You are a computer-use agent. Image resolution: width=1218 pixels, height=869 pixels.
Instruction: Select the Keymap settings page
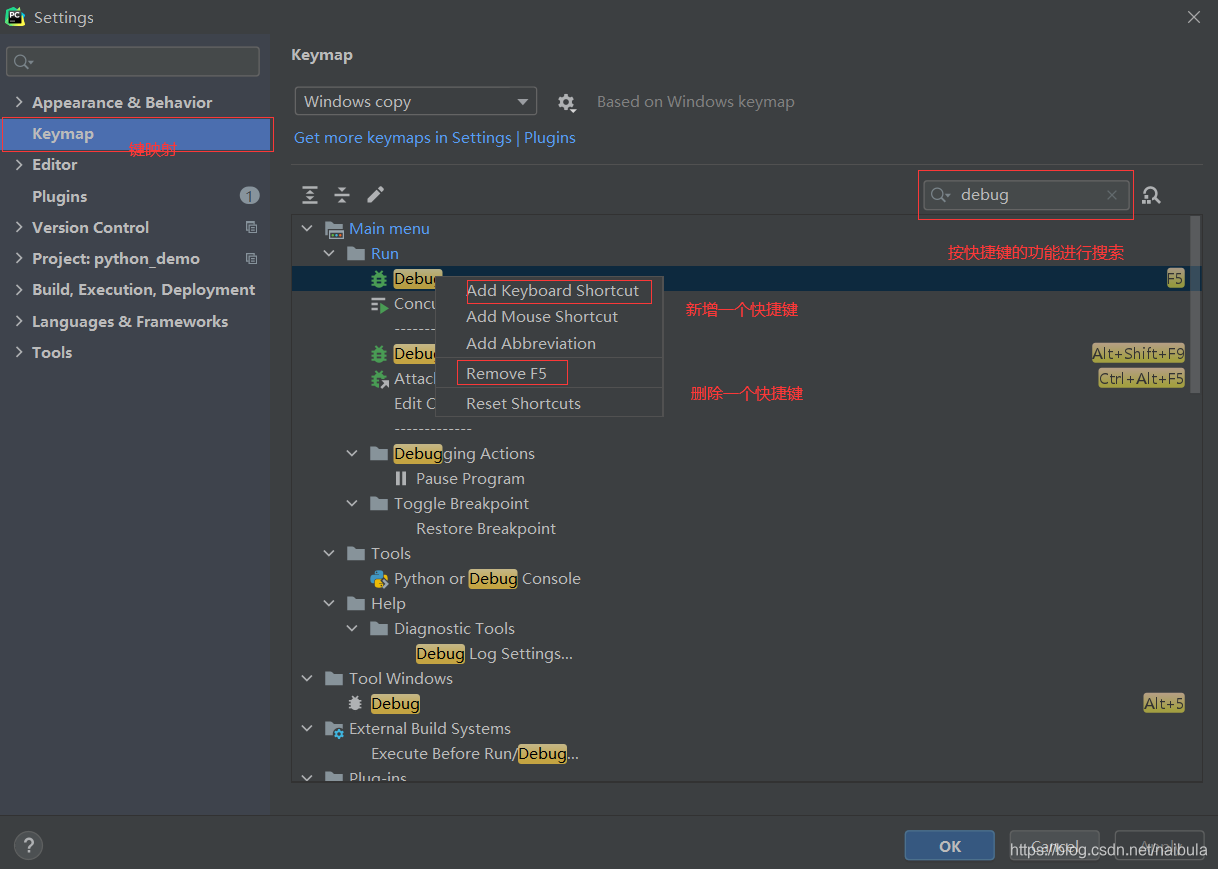[136, 134]
